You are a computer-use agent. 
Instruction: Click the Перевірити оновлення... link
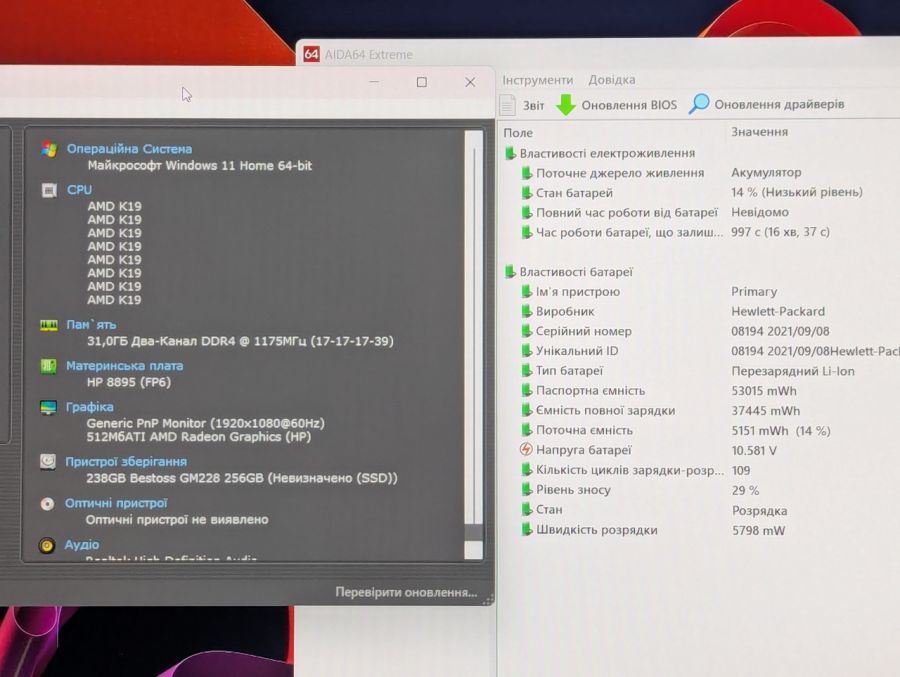[x=406, y=592]
